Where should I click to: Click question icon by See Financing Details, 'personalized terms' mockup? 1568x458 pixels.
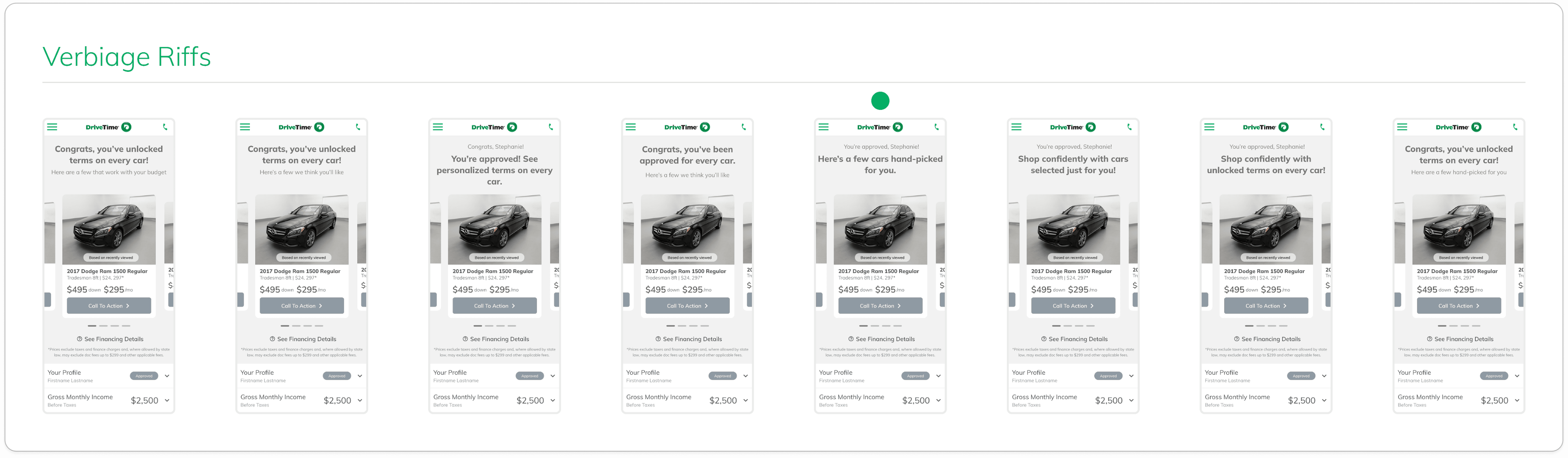click(x=465, y=339)
